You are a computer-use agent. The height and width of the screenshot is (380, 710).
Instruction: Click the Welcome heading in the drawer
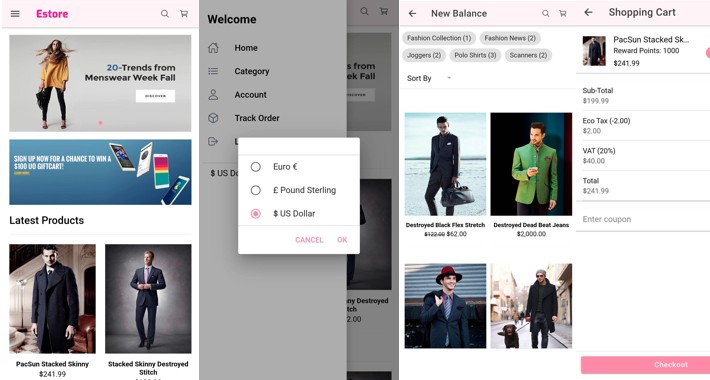(x=232, y=19)
